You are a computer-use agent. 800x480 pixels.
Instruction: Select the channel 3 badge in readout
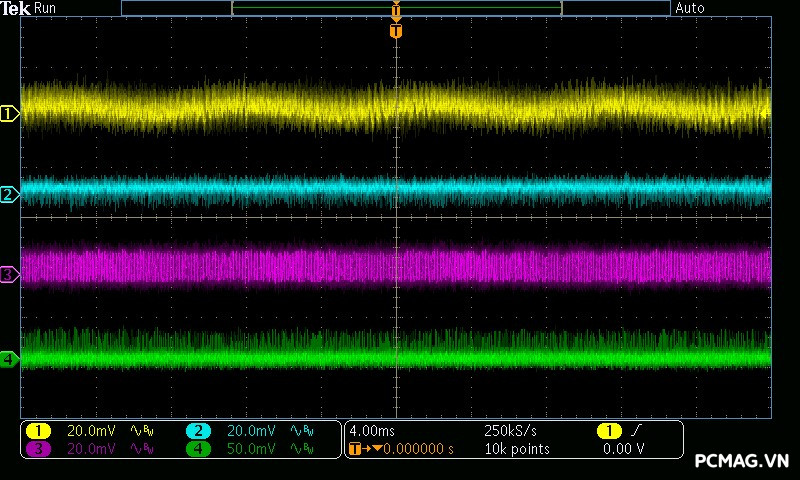(37, 449)
